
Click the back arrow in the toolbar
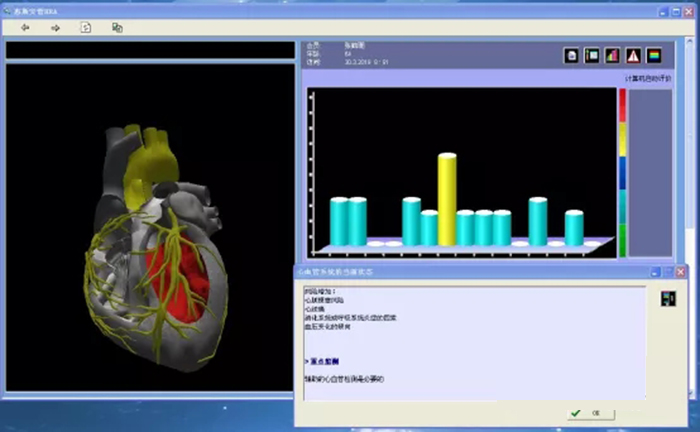point(26,27)
